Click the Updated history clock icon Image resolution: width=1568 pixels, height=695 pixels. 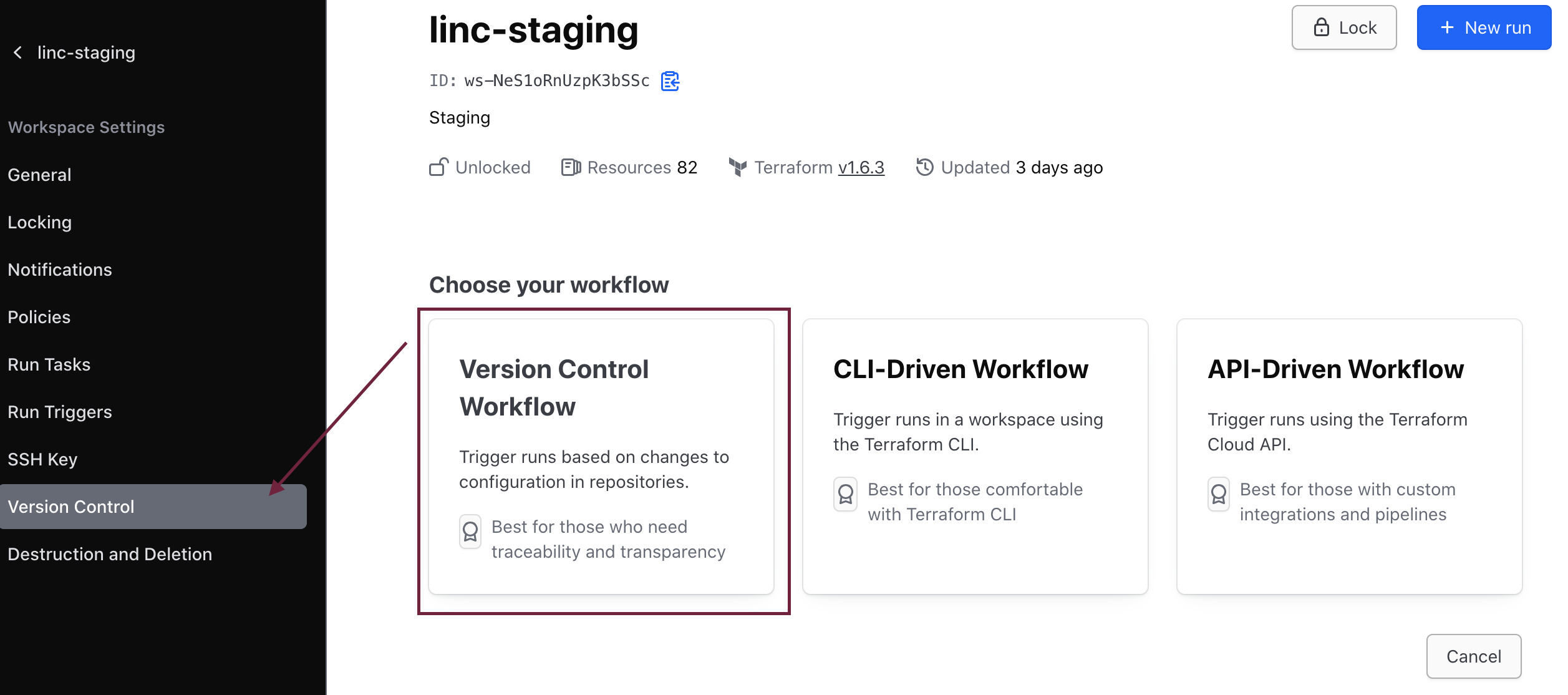(924, 167)
